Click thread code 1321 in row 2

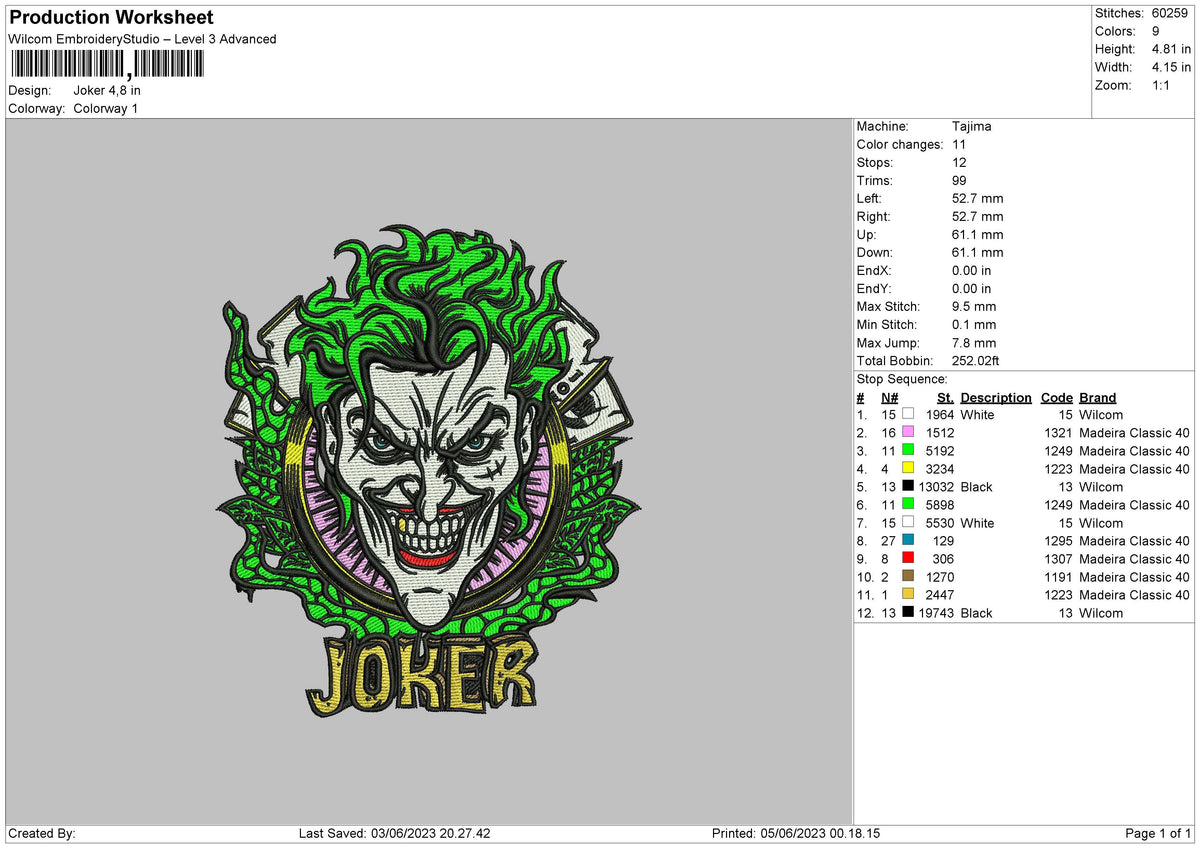[x=1058, y=433]
